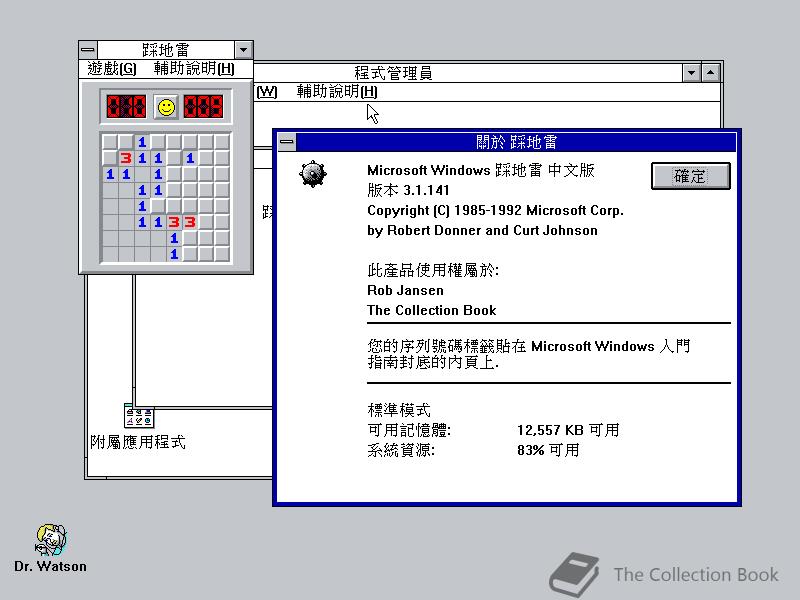Image resolution: width=800 pixels, height=600 pixels.
Task: Open the 遊戲(G) menu in Minesweeper
Action: point(112,68)
